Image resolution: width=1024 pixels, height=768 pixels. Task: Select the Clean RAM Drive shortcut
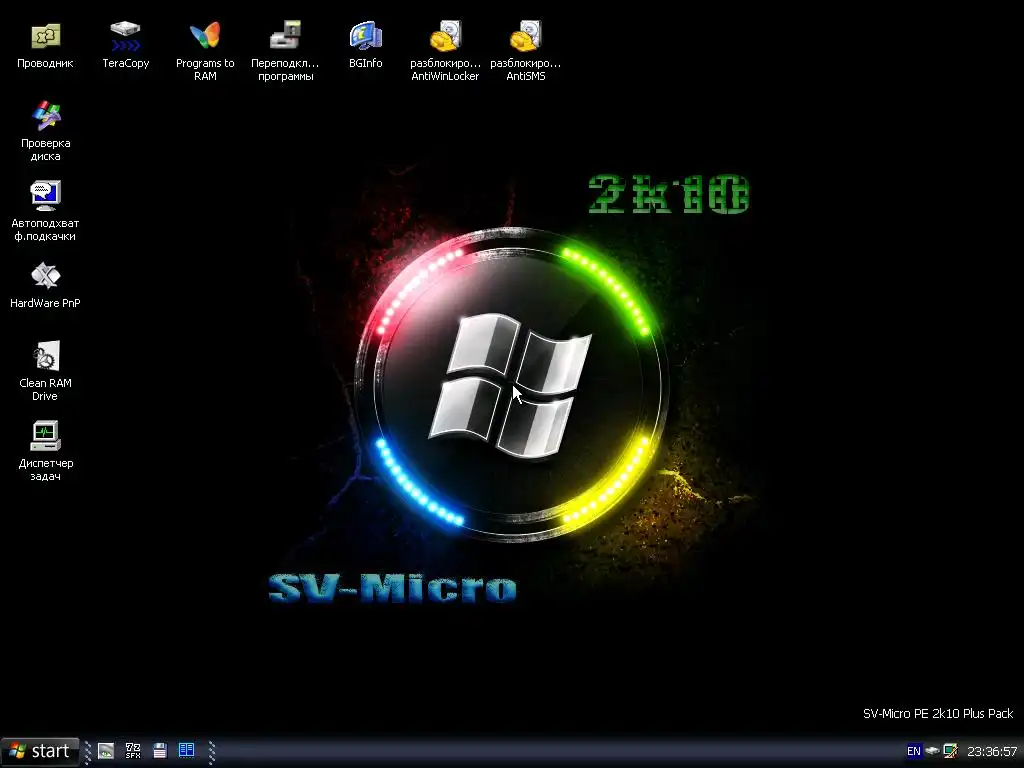click(45, 371)
